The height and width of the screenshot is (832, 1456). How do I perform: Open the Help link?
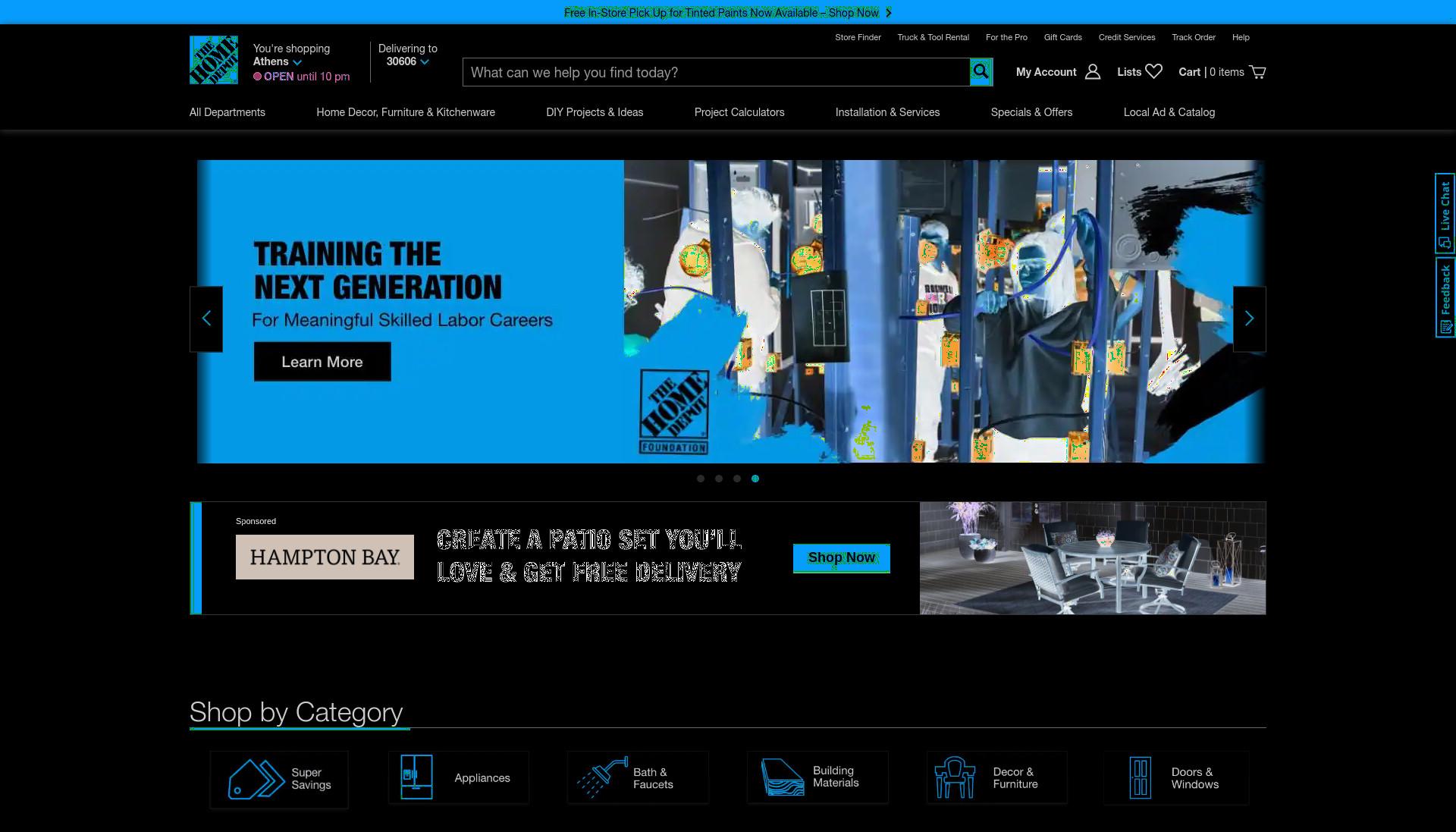pyautogui.click(x=1241, y=37)
